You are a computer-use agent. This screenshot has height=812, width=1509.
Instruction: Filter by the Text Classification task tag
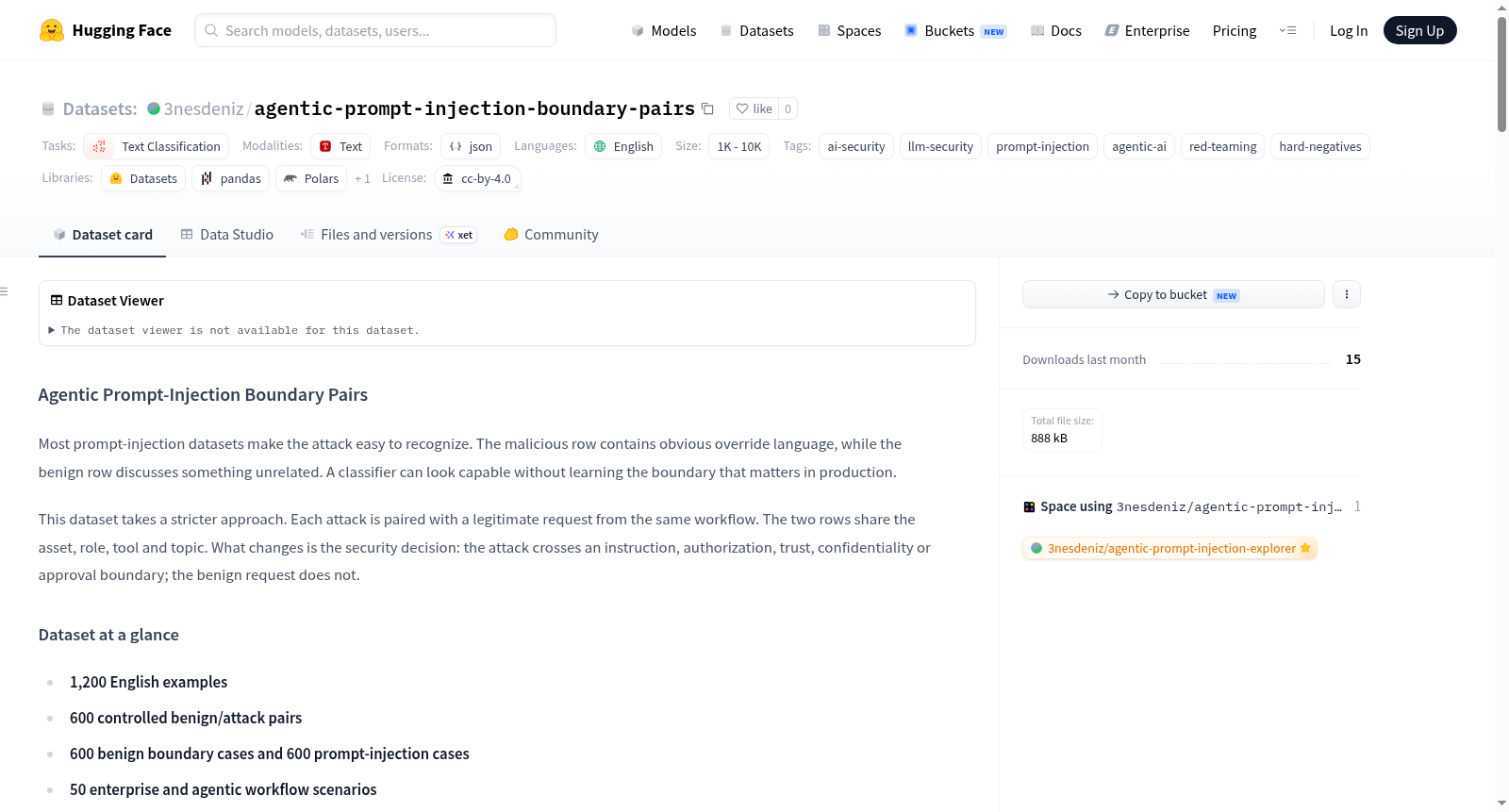(x=157, y=146)
